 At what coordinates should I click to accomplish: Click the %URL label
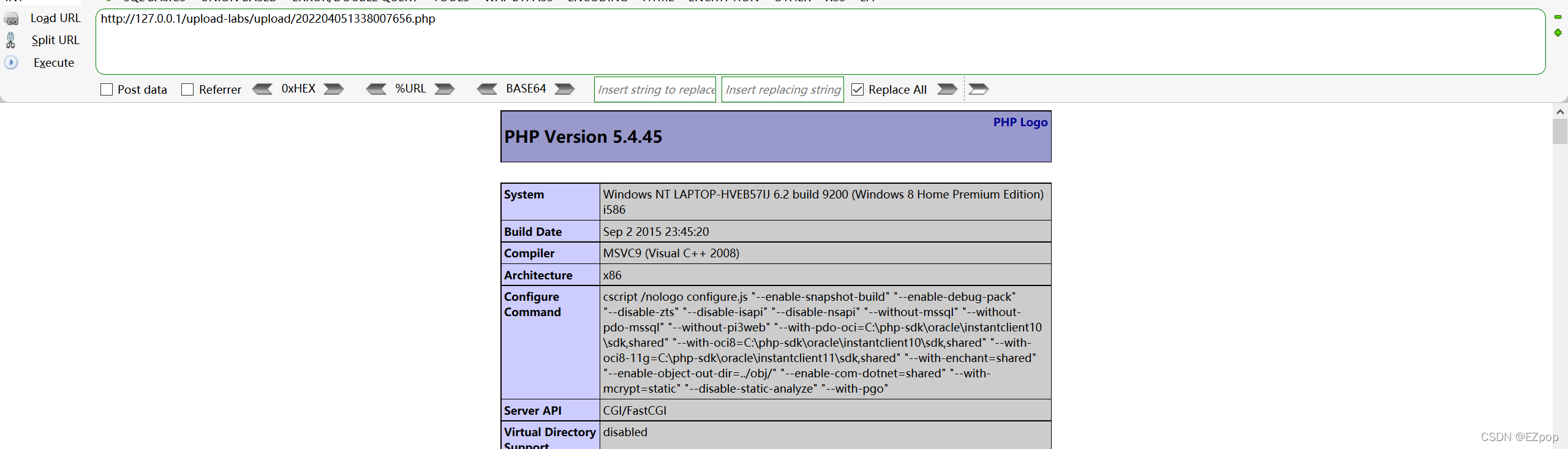coord(410,89)
